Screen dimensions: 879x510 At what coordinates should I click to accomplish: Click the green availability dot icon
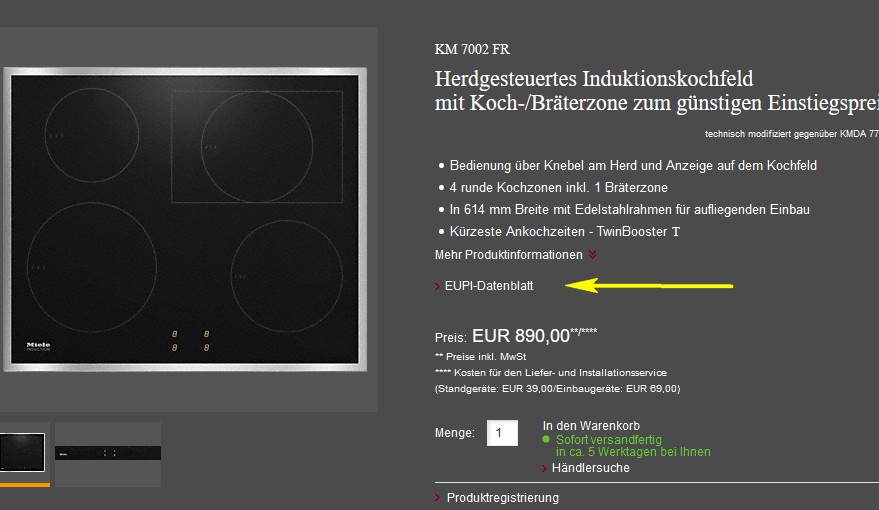pos(546,439)
